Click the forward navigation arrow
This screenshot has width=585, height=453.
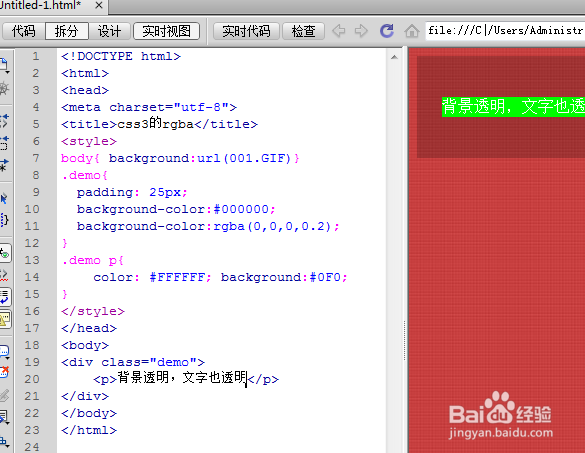[x=361, y=31]
